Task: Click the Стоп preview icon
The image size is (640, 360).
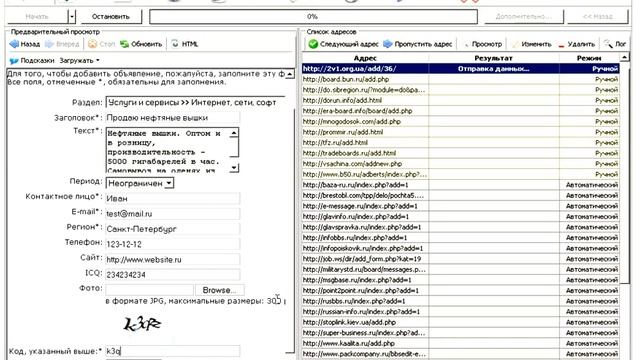Action: [93, 44]
